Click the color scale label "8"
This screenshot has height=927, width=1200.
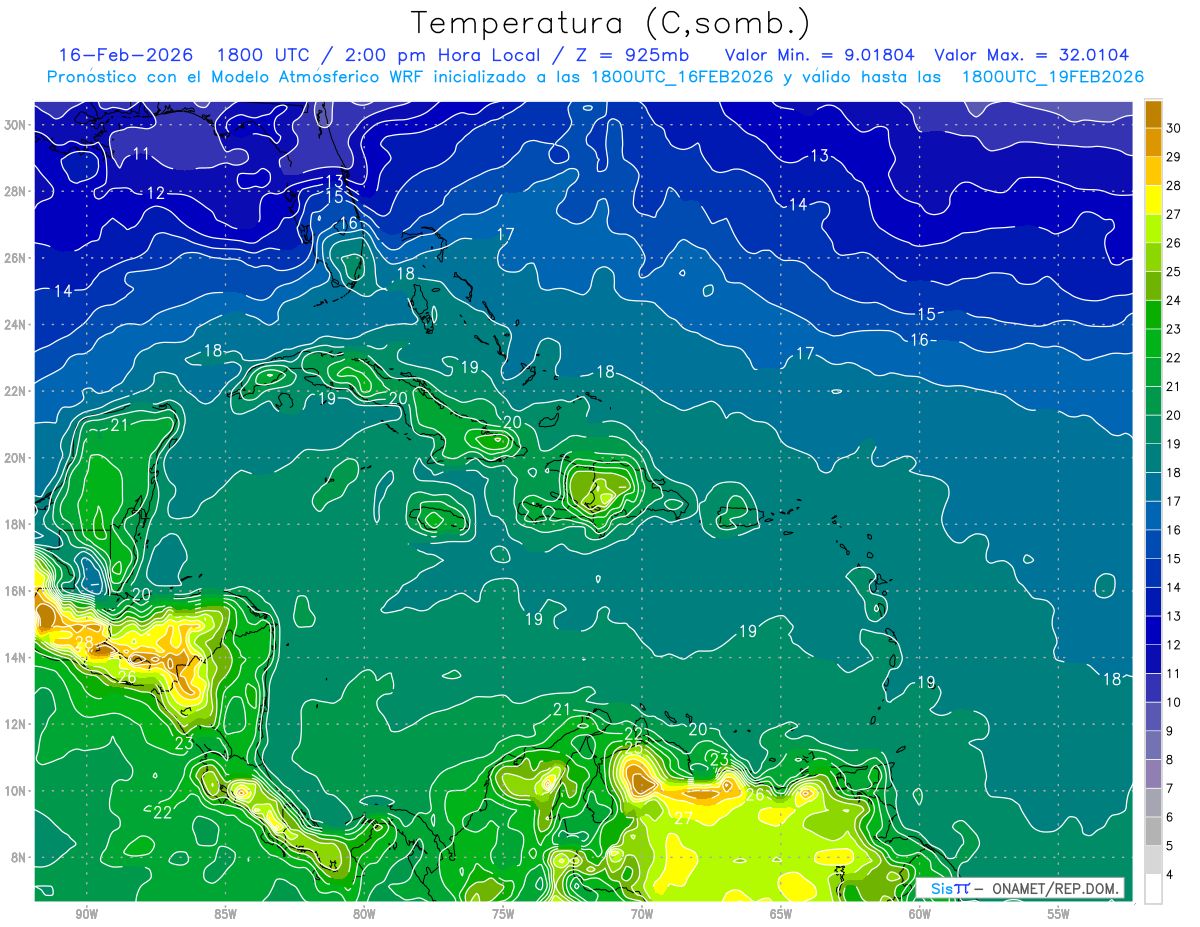click(x=1171, y=760)
